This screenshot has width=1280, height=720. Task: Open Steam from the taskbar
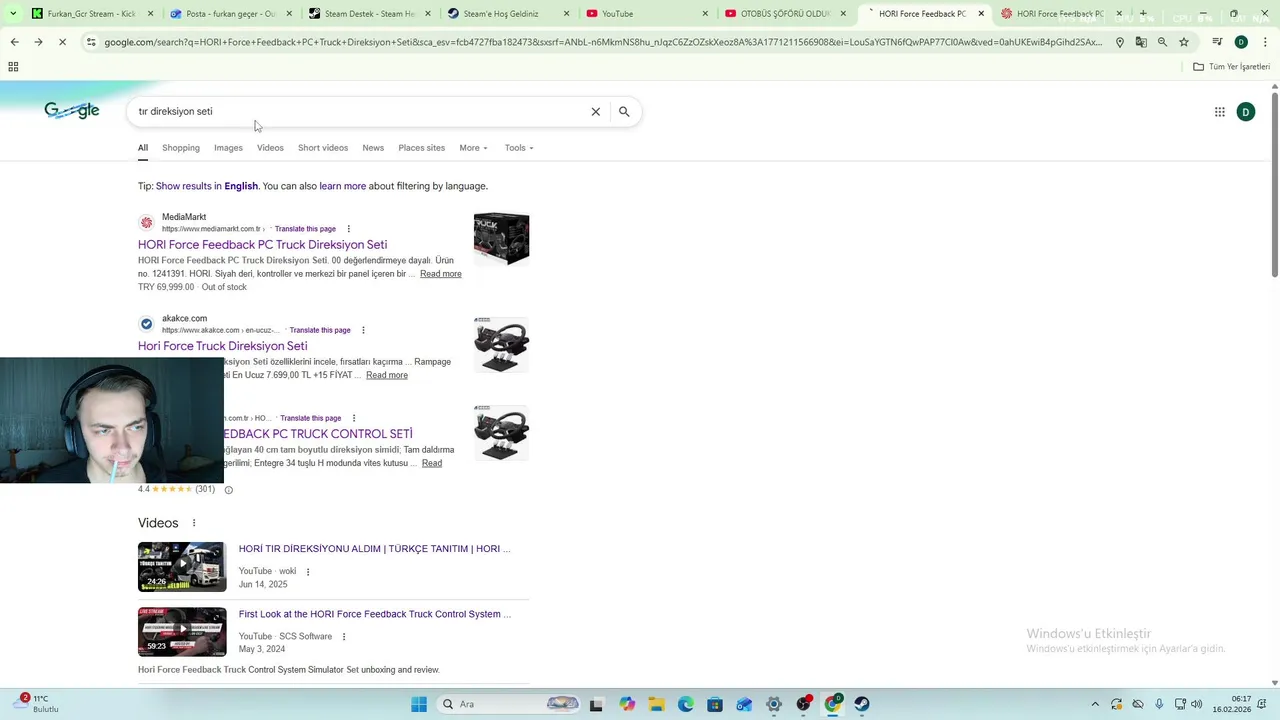[x=861, y=704]
